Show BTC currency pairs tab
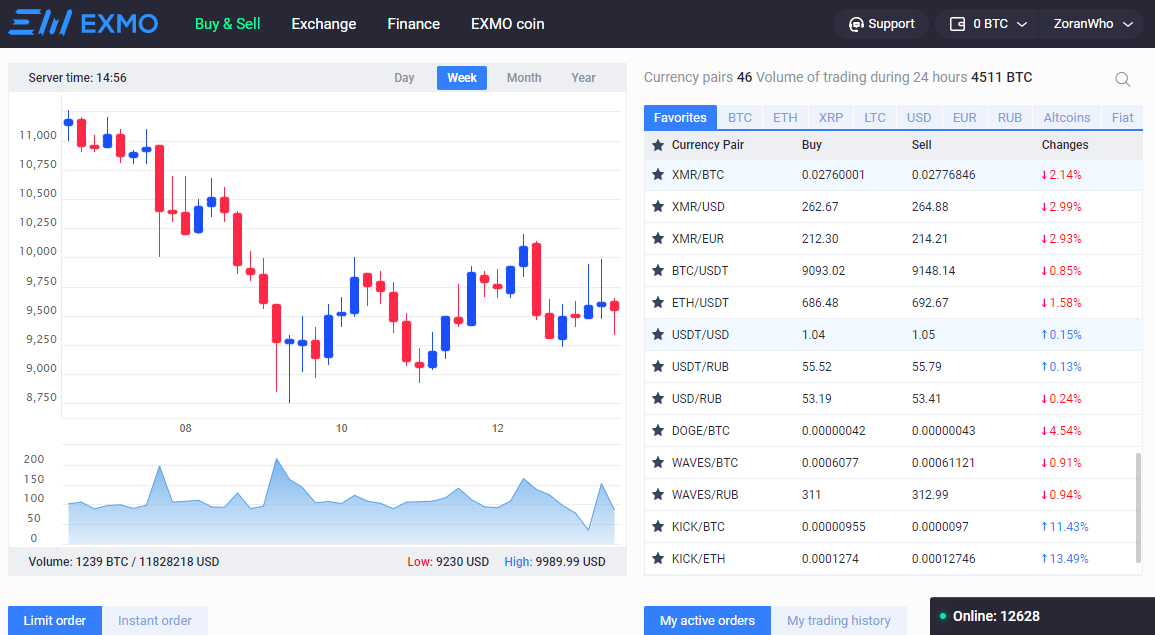Image resolution: width=1155 pixels, height=635 pixels. tap(740, 117)
